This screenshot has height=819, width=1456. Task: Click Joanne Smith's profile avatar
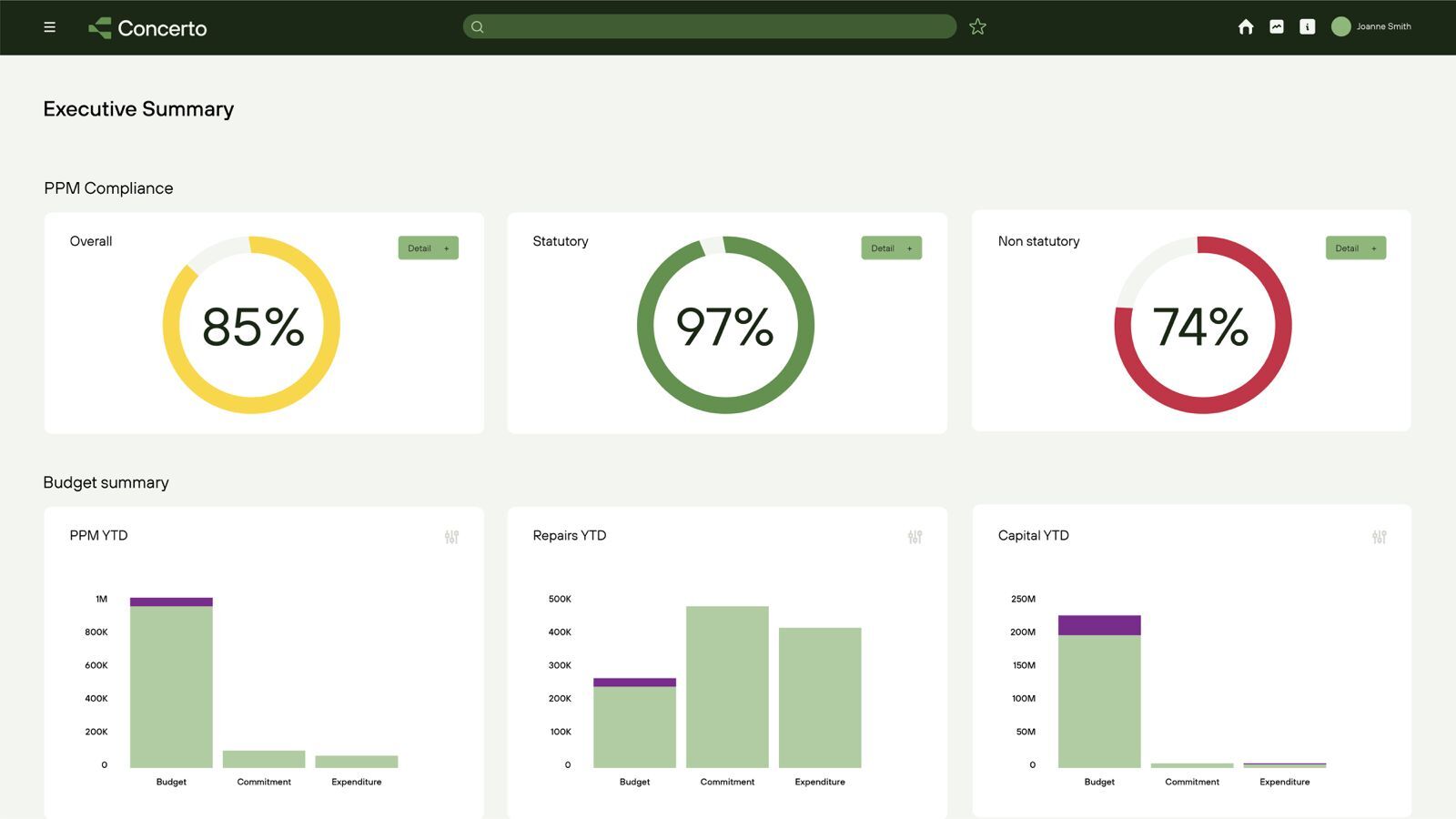1341,26
